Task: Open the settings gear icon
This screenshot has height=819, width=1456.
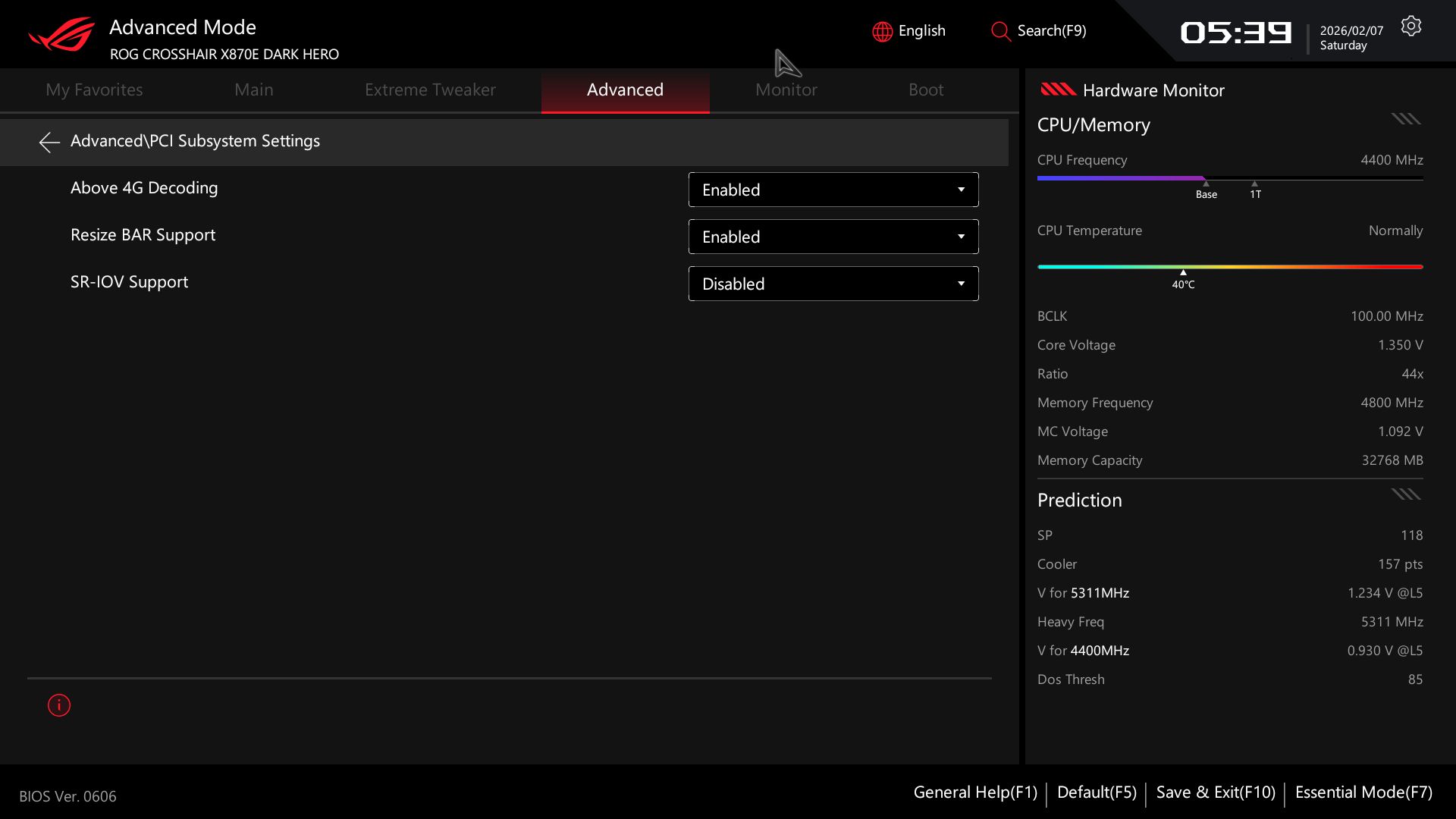Action: tap(1410, 27)
